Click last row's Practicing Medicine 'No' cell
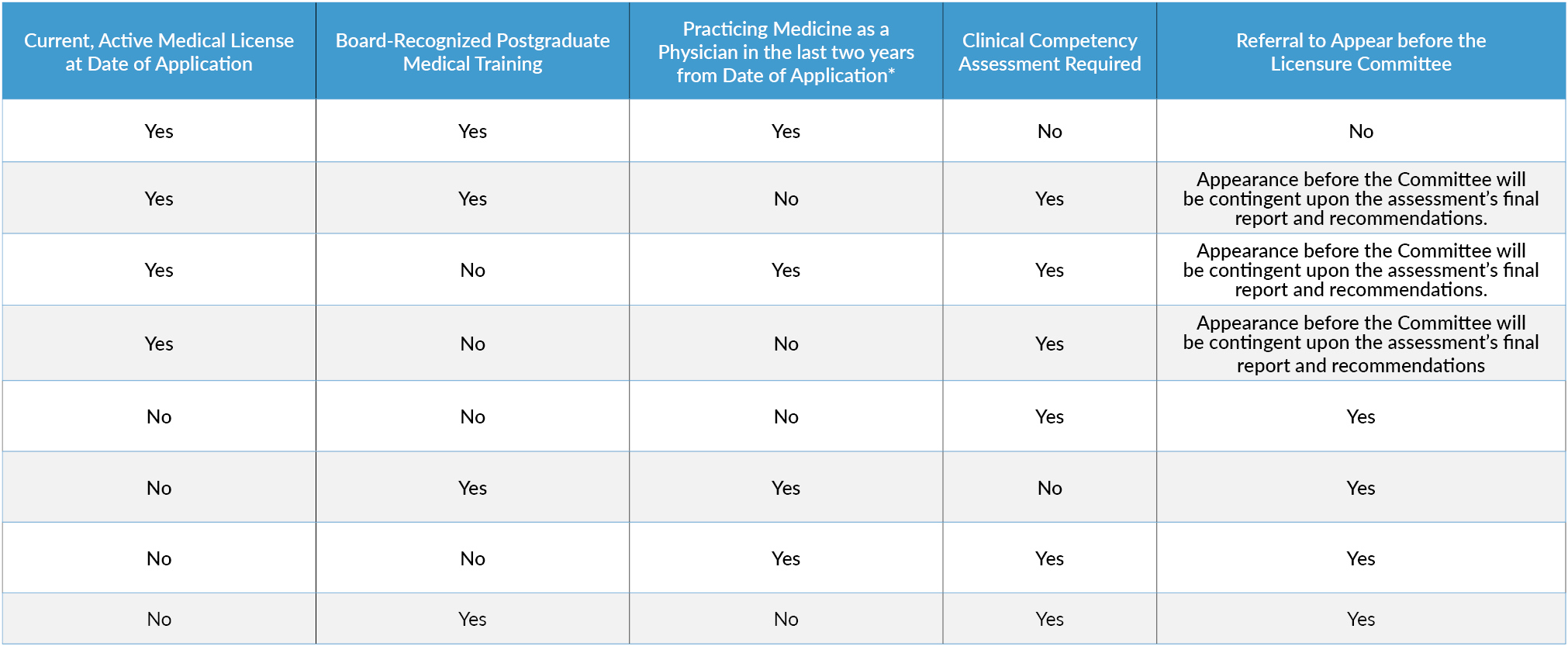Image resolution: width=1568 pixels, height=646 pixels. tap(786, 619)
